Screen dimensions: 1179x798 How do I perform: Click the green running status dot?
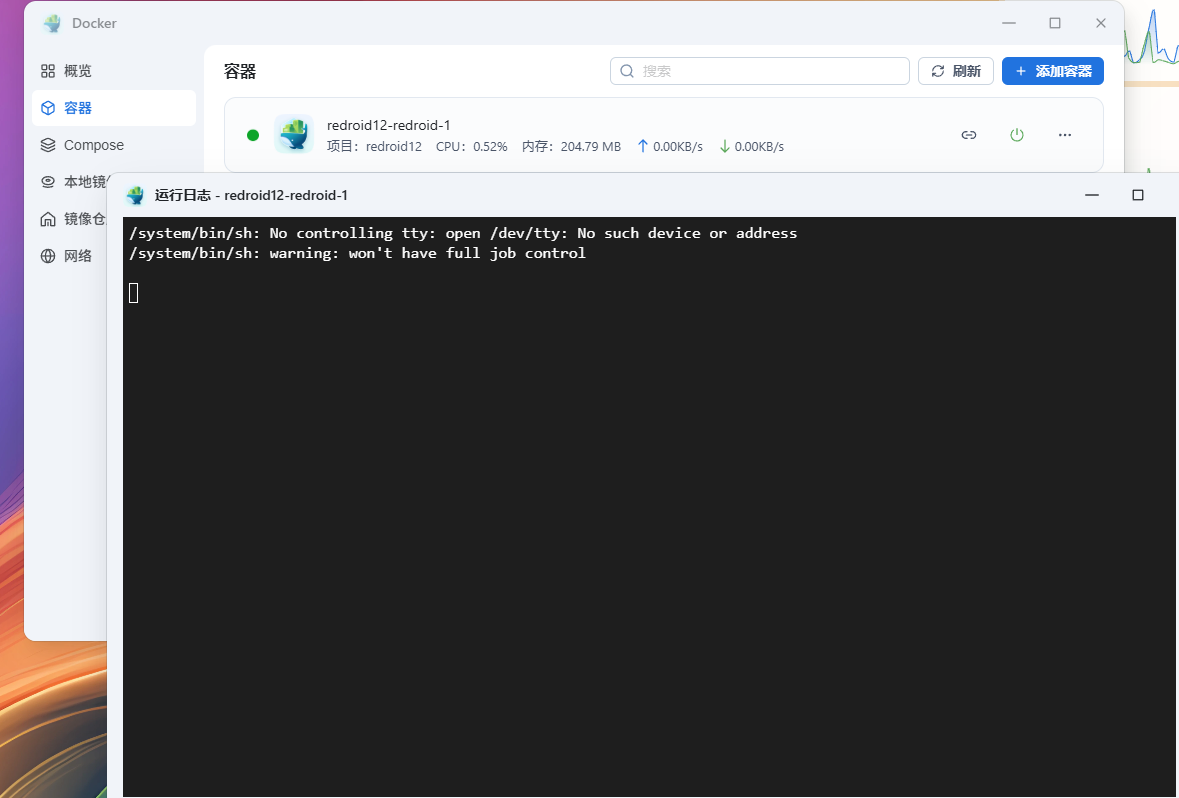pos(253,135)
